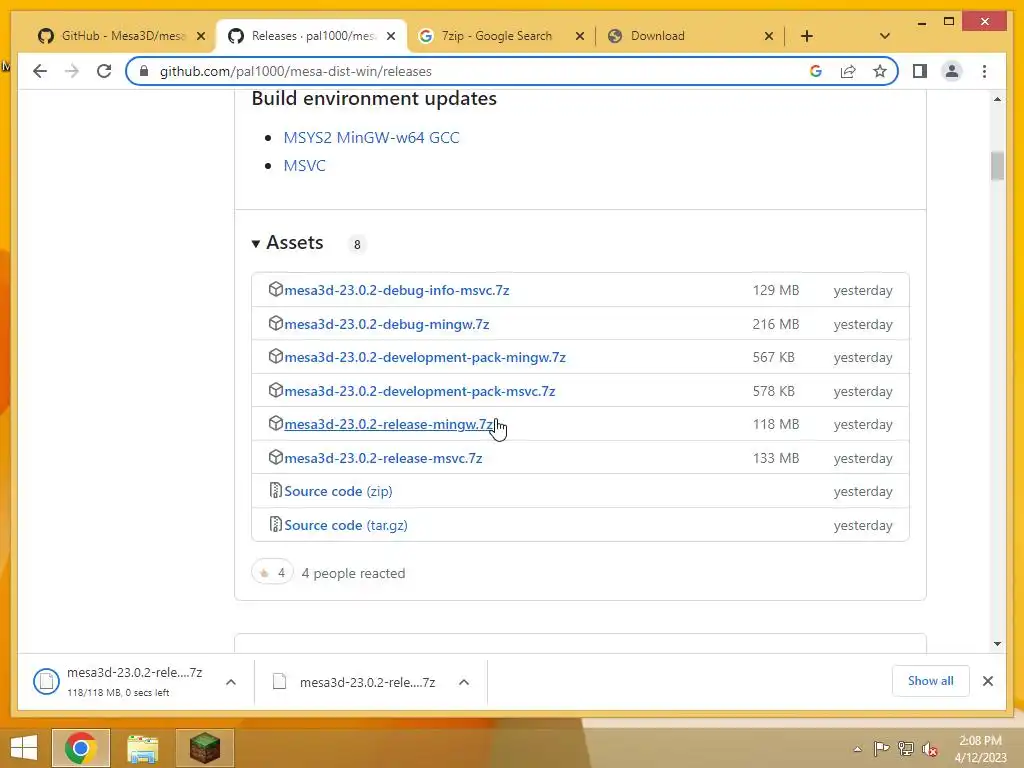
Task: Download mesa3d-23.0.2-development-pack-msvc.7z
Action: (x=420, y=391)
